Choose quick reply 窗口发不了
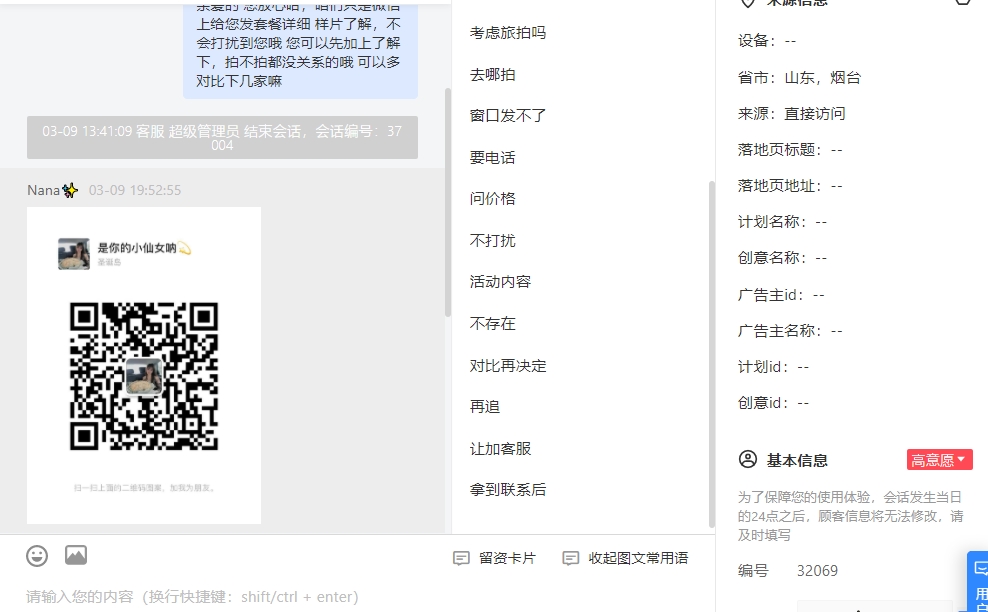Viewport: 988px width, 612px height. click(x=508, y=116)
